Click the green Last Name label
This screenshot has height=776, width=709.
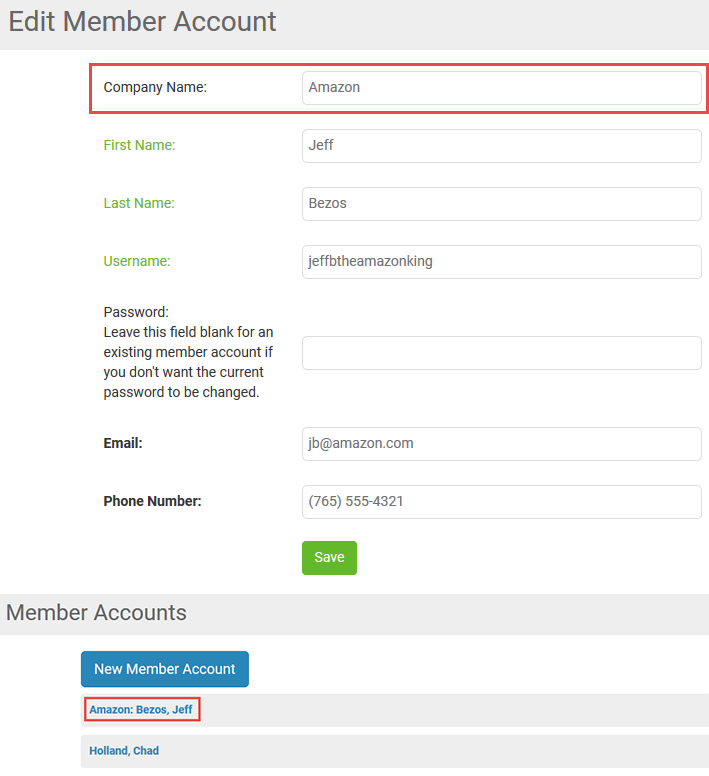[139, 203]
